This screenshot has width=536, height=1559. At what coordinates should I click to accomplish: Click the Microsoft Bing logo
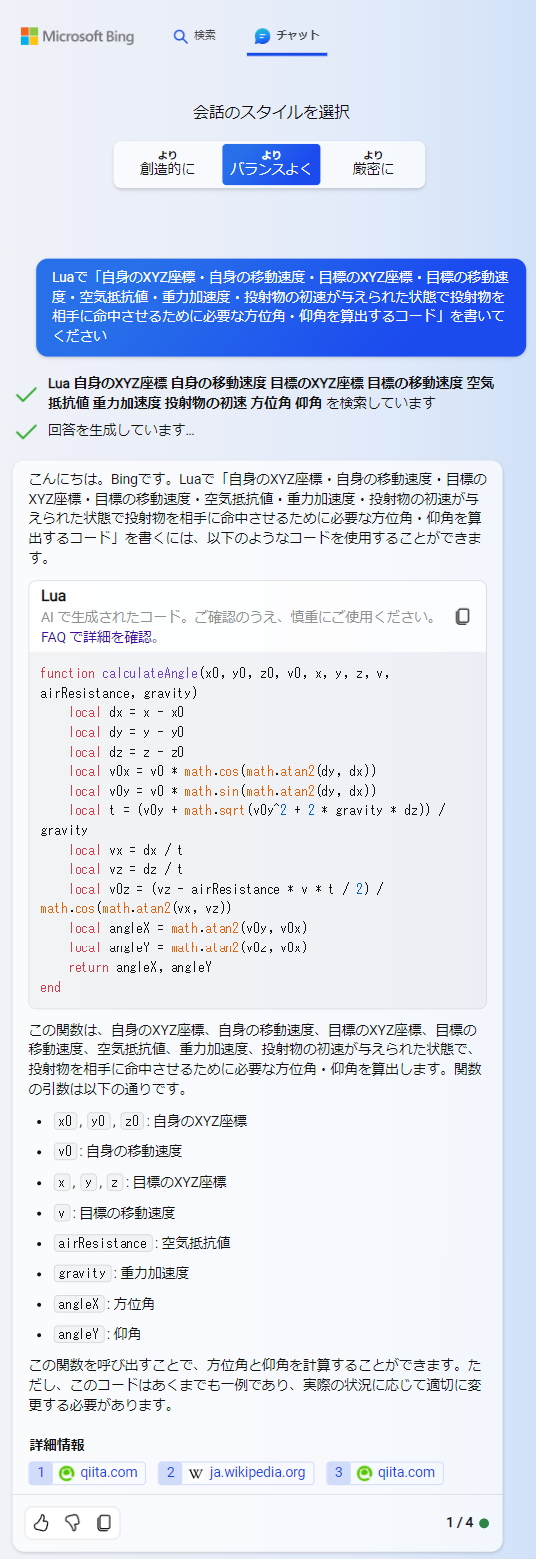click(78, 36)
